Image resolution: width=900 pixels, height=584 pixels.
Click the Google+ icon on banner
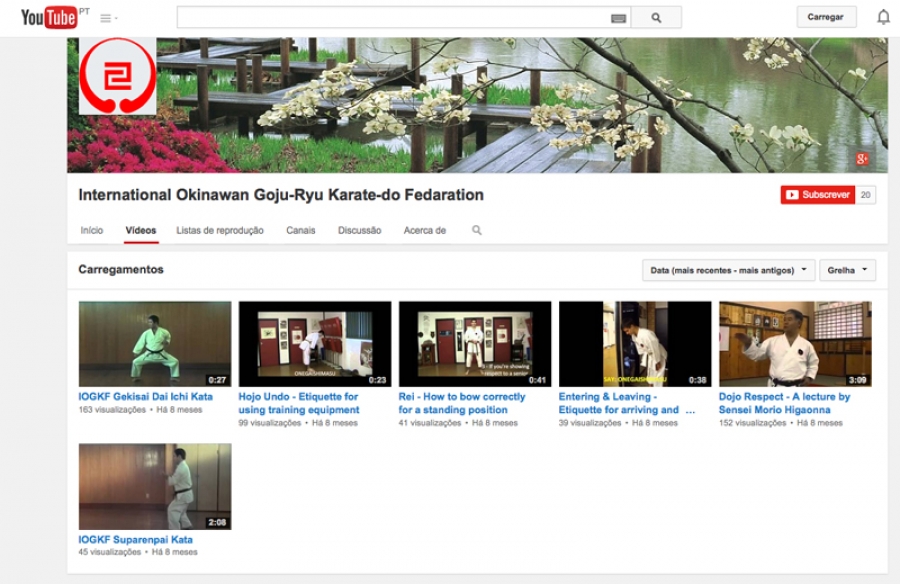coord(863,158)
